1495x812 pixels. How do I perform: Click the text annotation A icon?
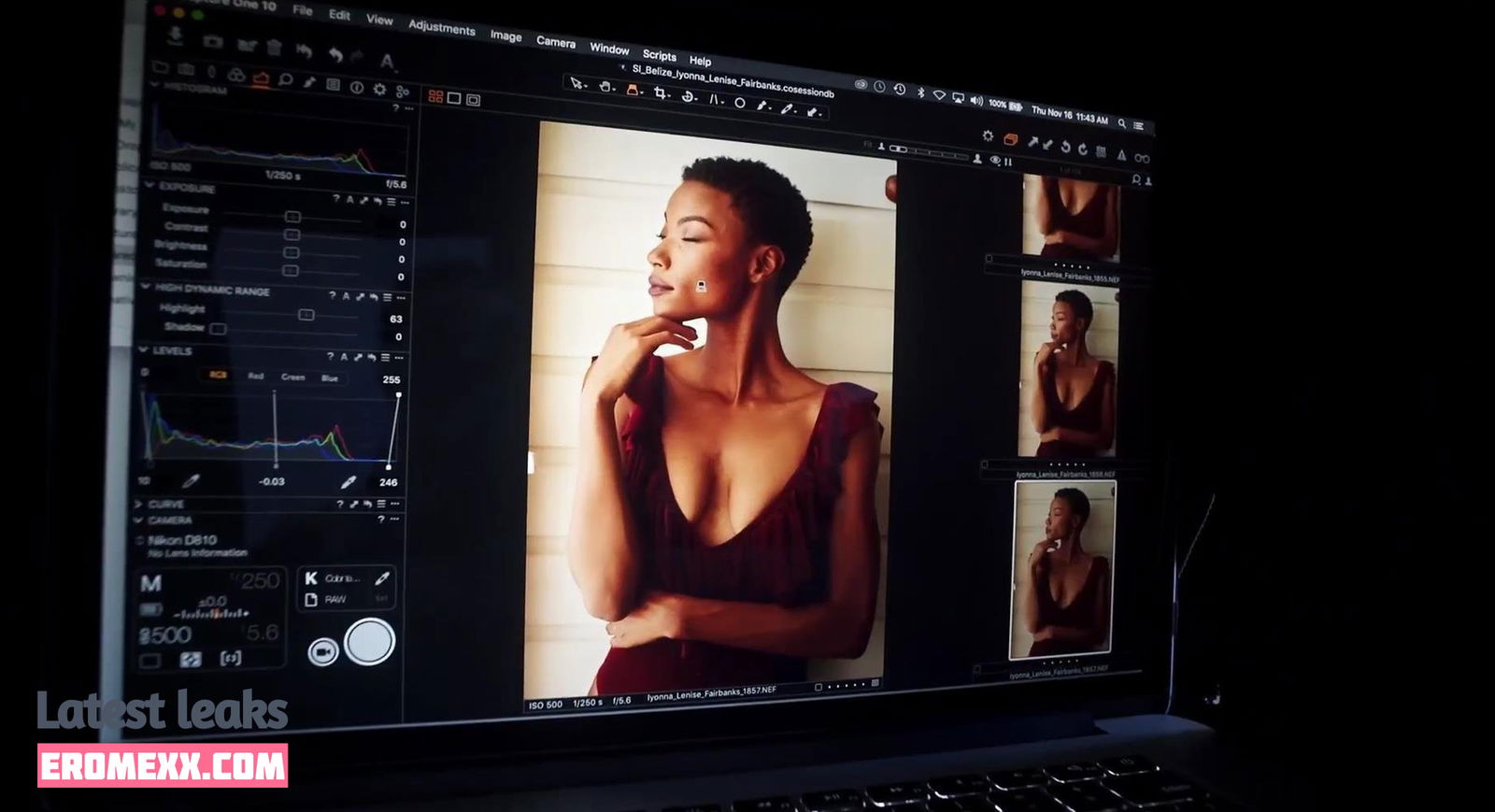point(387,62)
